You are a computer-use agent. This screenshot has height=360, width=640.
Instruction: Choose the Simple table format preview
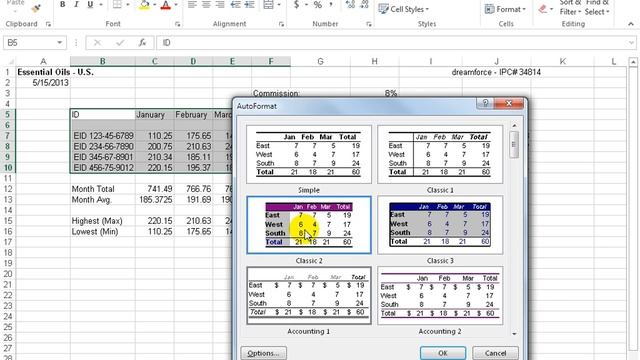pyautogui.click(x=309, y=154)
